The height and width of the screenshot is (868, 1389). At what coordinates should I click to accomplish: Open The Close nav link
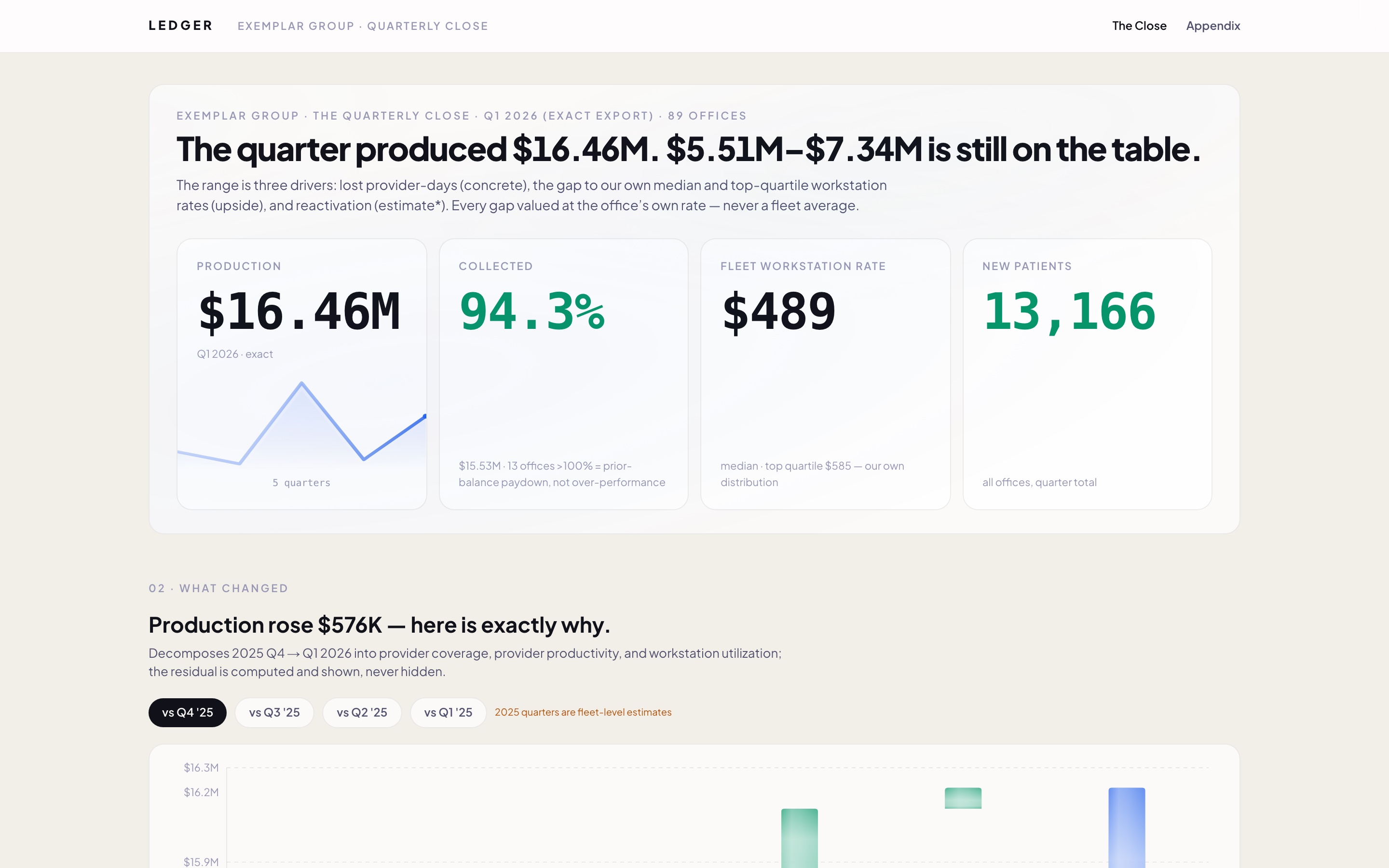(x=1139, y=26)
